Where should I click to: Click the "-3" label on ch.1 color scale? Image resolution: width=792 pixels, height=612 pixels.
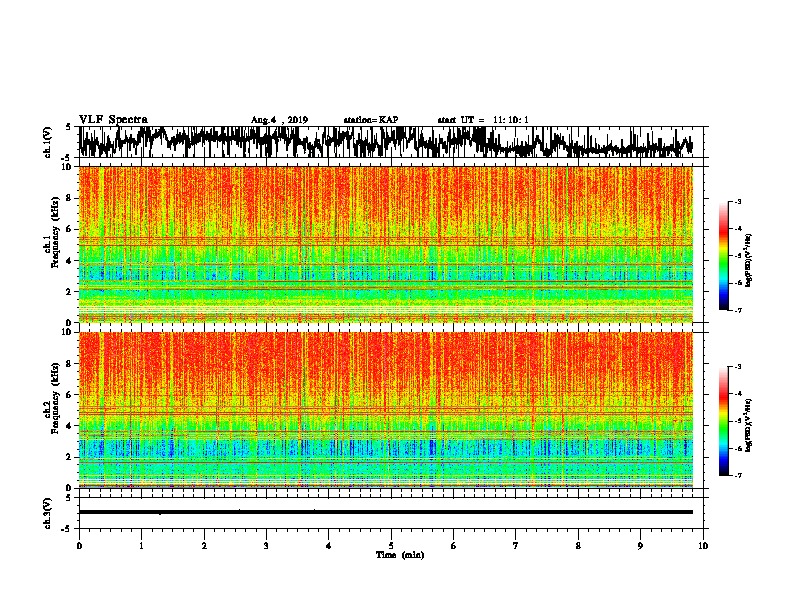click(x=738, y=201)
